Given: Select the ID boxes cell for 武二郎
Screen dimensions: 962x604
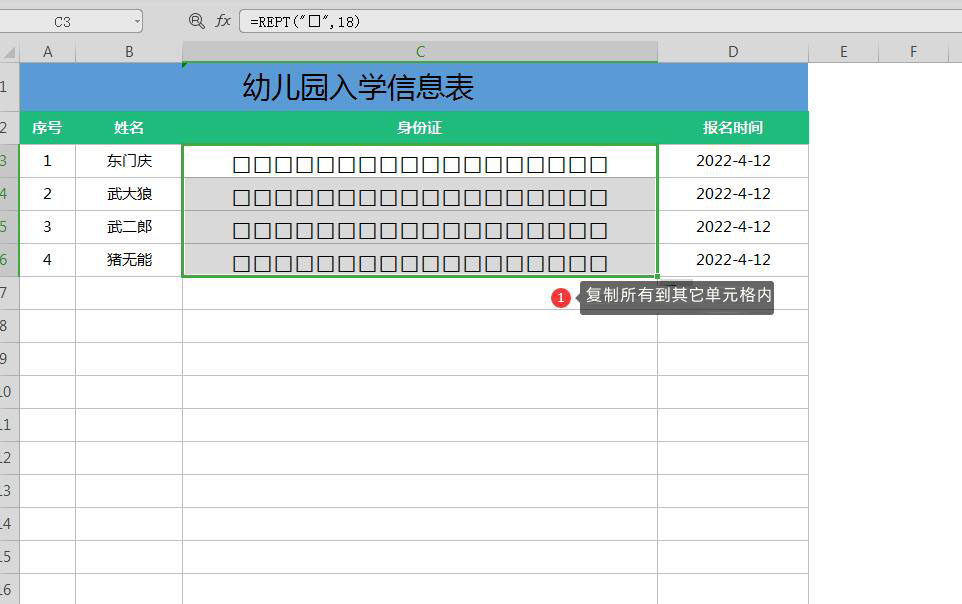Looking at the screenshot, I should click(420, 228).
